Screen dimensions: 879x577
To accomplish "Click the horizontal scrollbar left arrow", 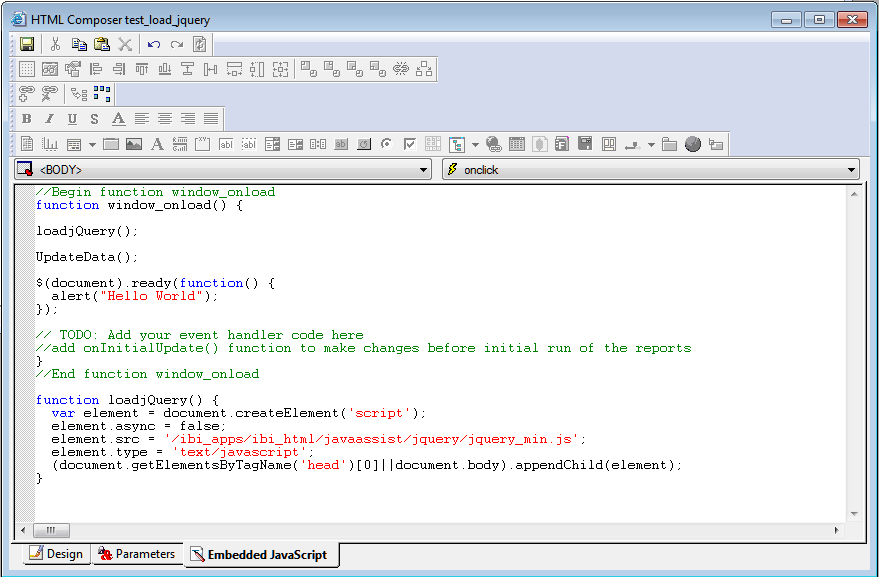I will (23, 530).
